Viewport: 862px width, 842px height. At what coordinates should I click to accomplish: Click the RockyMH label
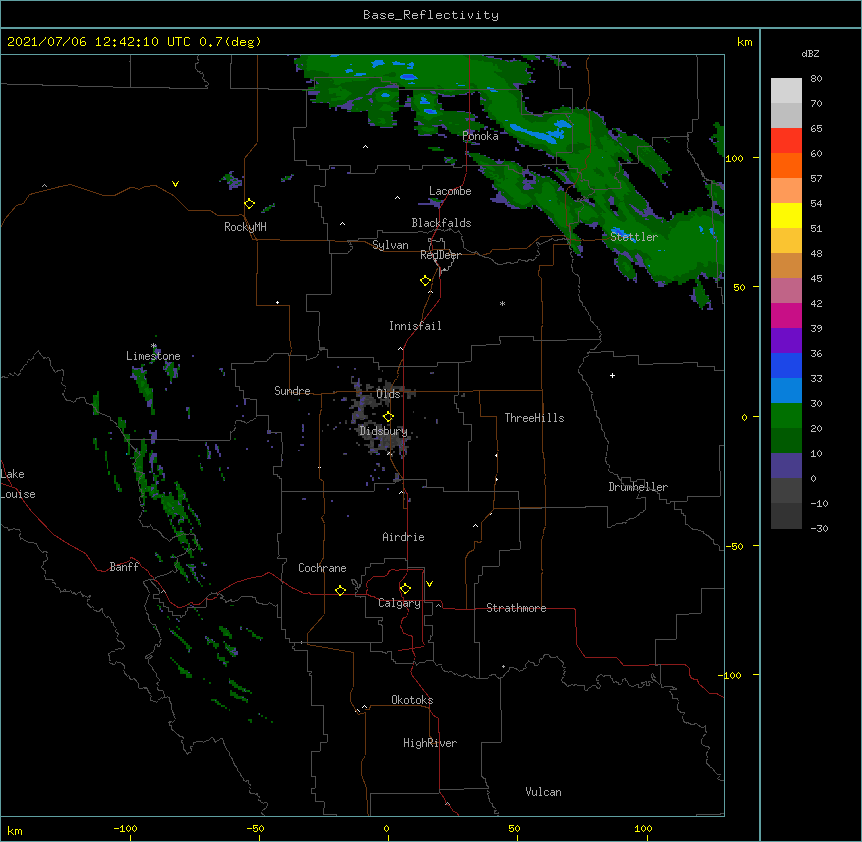[x=245, y=227]
